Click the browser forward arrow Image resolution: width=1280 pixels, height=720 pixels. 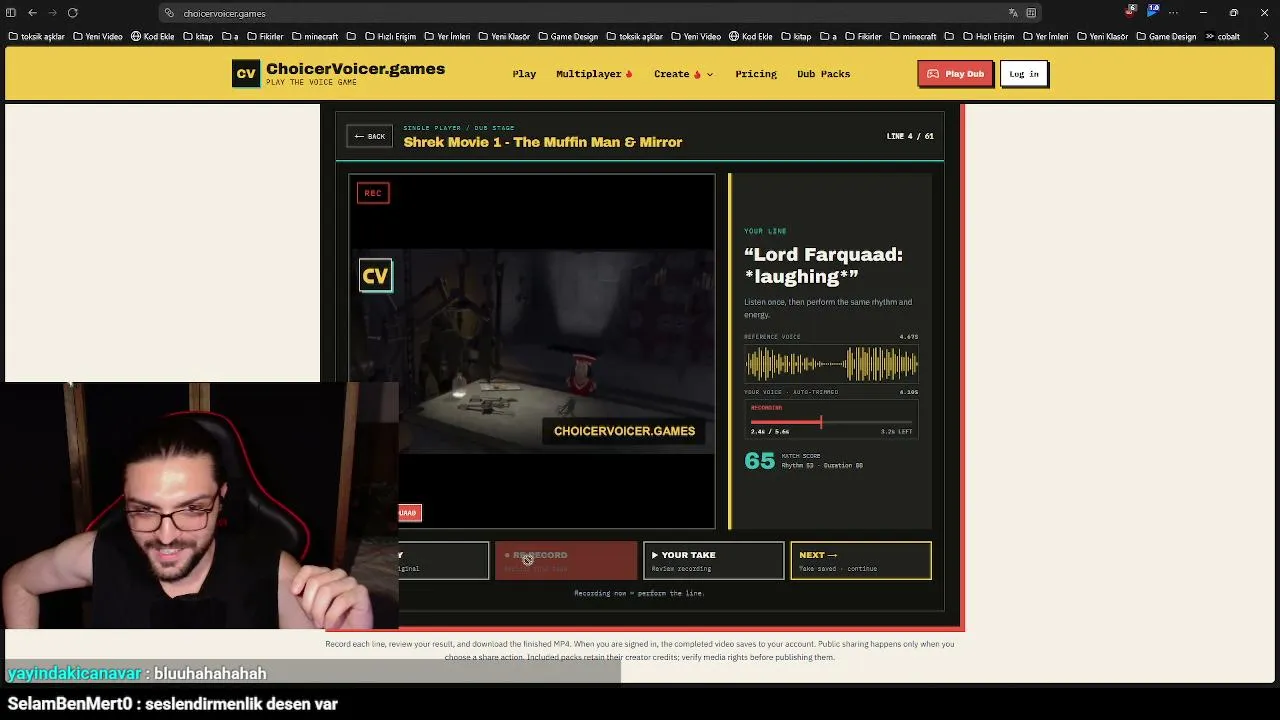tap(53, 13)
